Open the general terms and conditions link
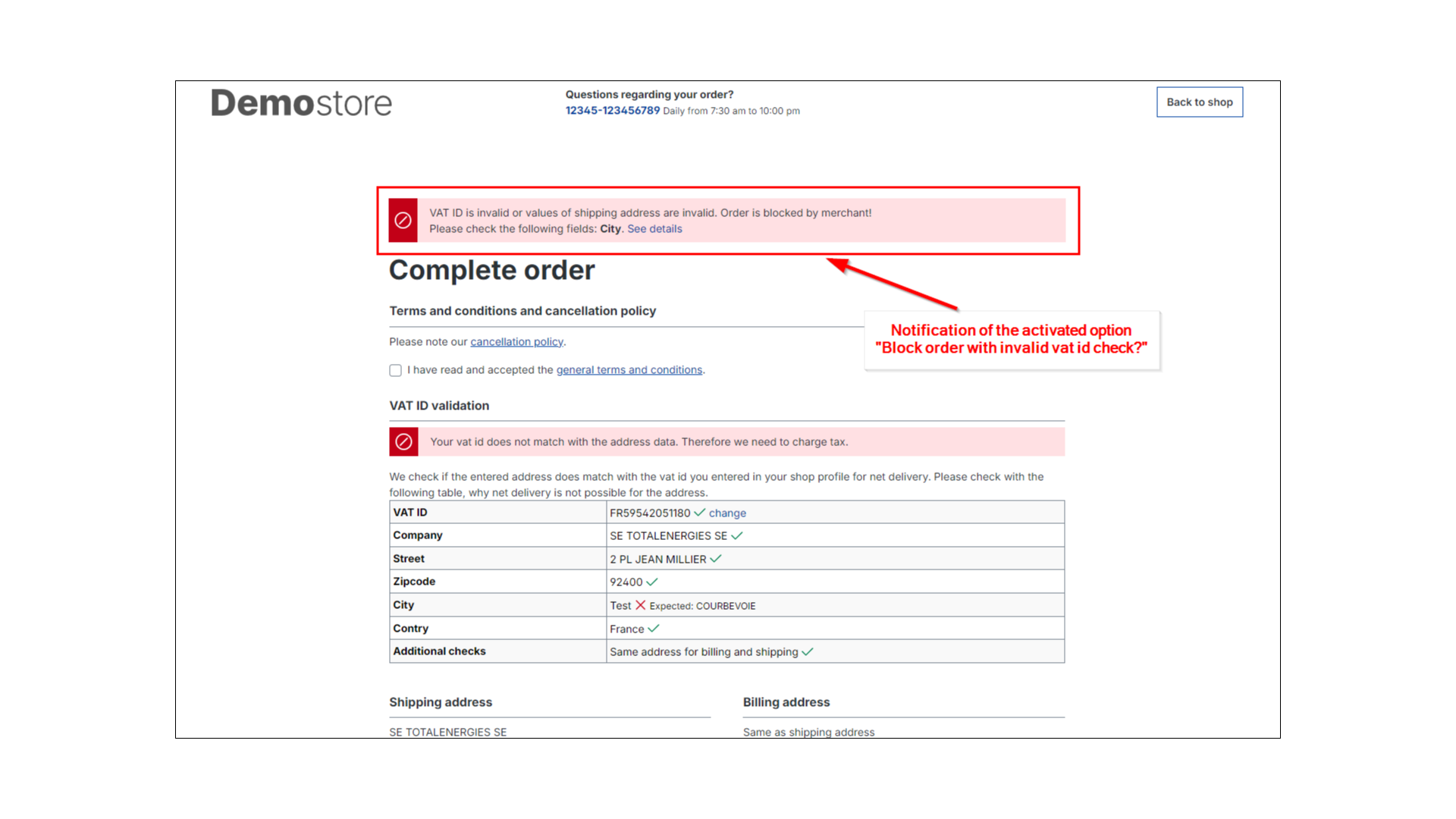This screenshot has height=819, width=1456. pyautogui.click(x=629, y=370)
